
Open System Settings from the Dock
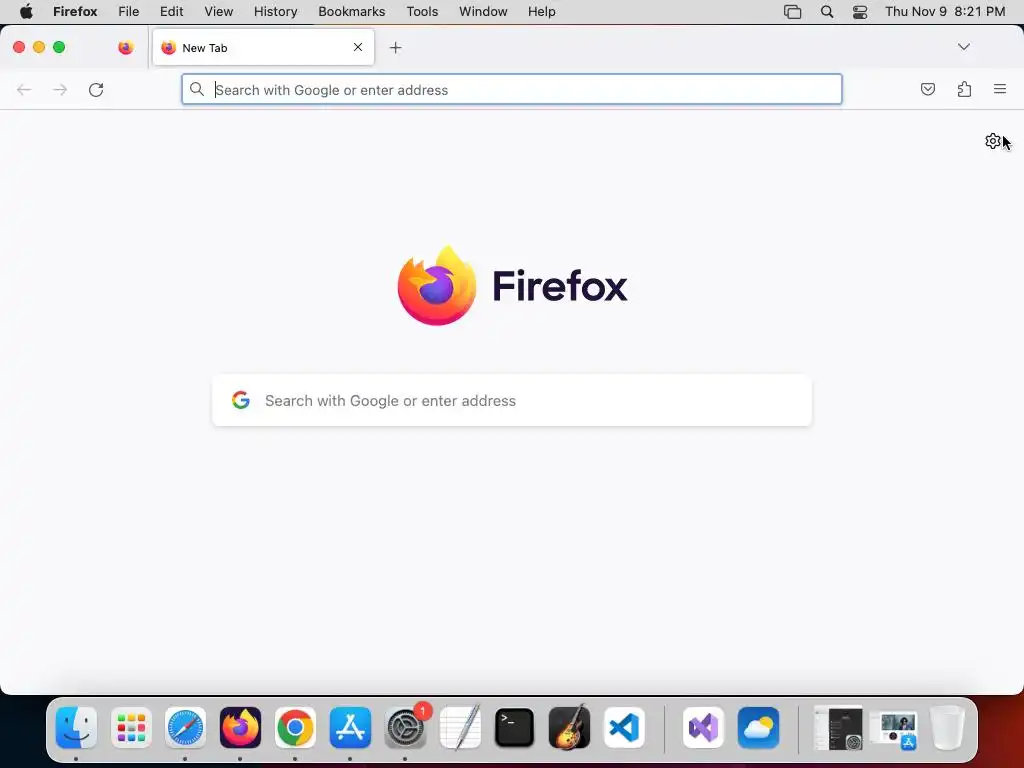pyautogui.click(x=405, y=728)
